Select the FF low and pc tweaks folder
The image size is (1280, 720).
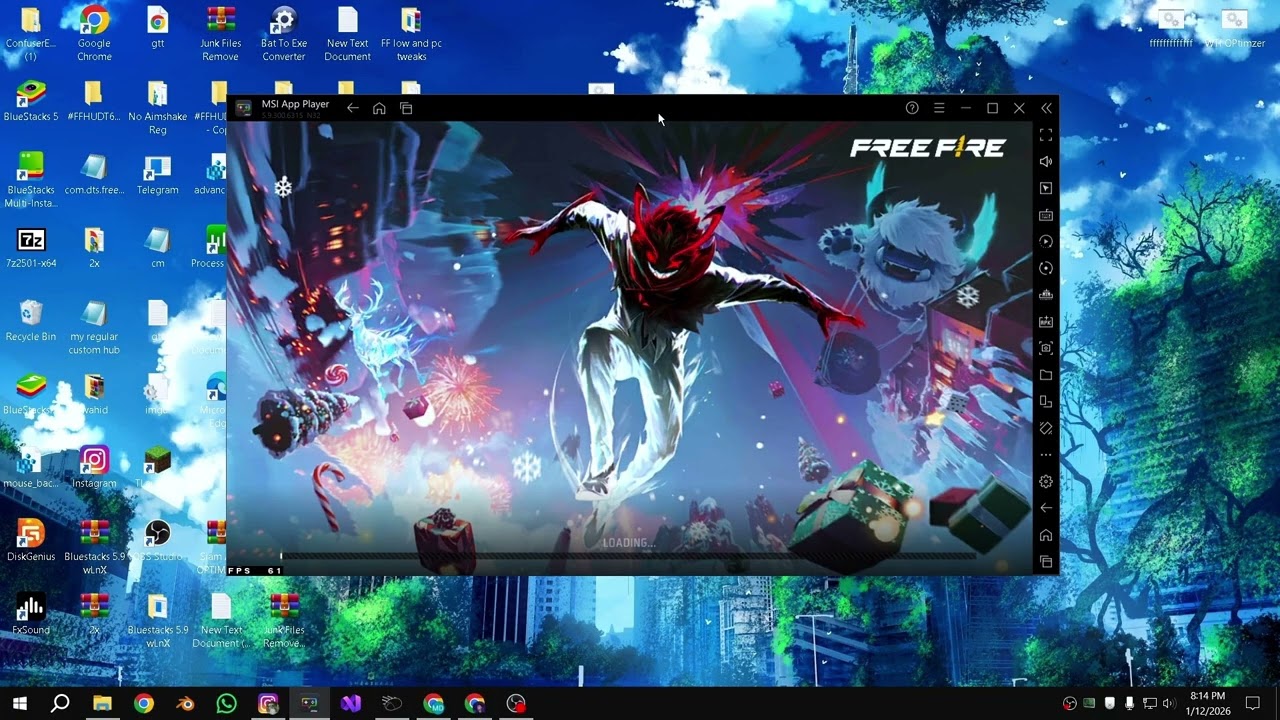411,34
